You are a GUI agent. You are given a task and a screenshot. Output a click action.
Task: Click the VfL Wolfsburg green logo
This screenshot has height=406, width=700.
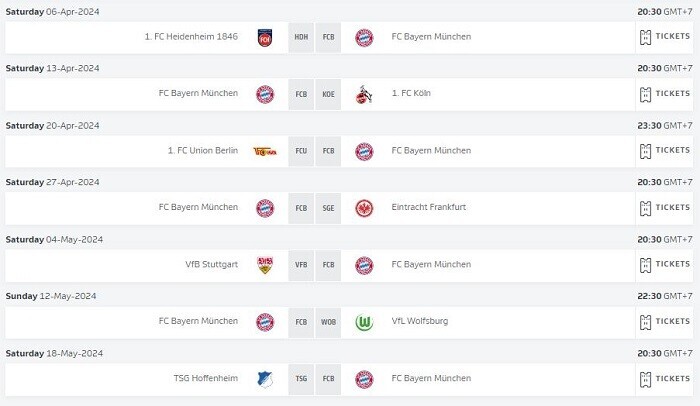click(364, 322)
